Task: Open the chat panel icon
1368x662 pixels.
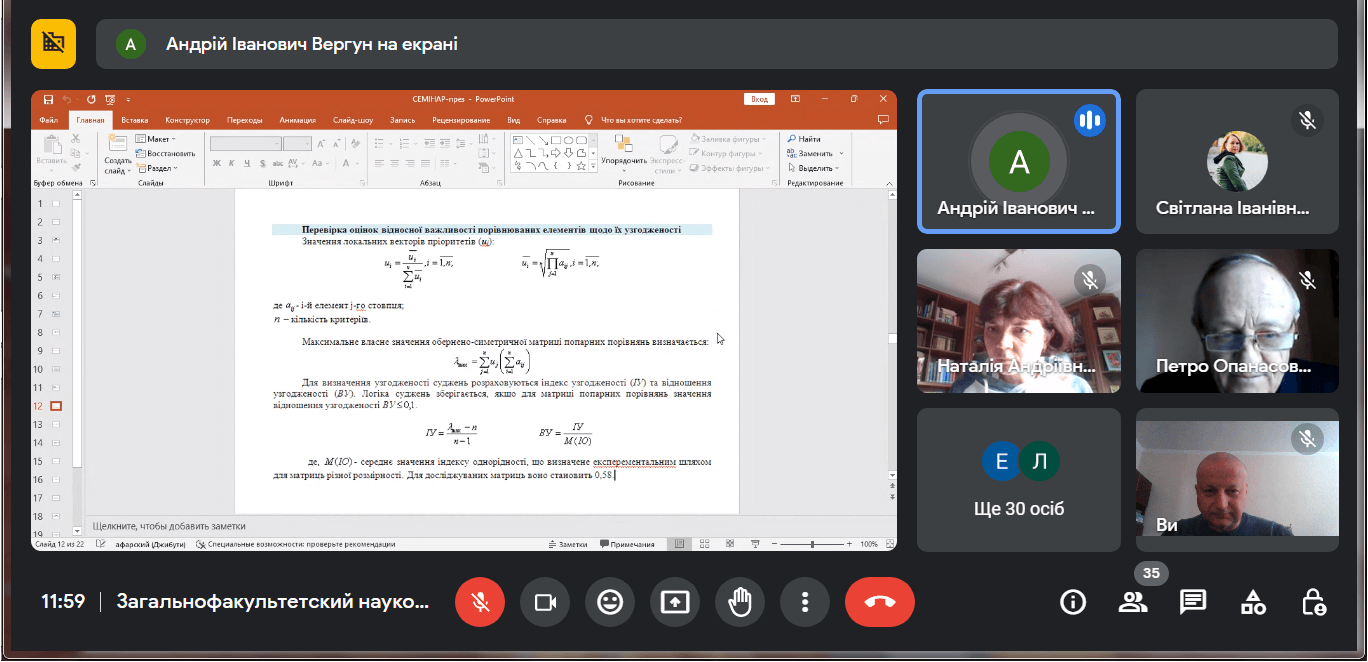Action: pyautogui.click(x=1192, y=602)
